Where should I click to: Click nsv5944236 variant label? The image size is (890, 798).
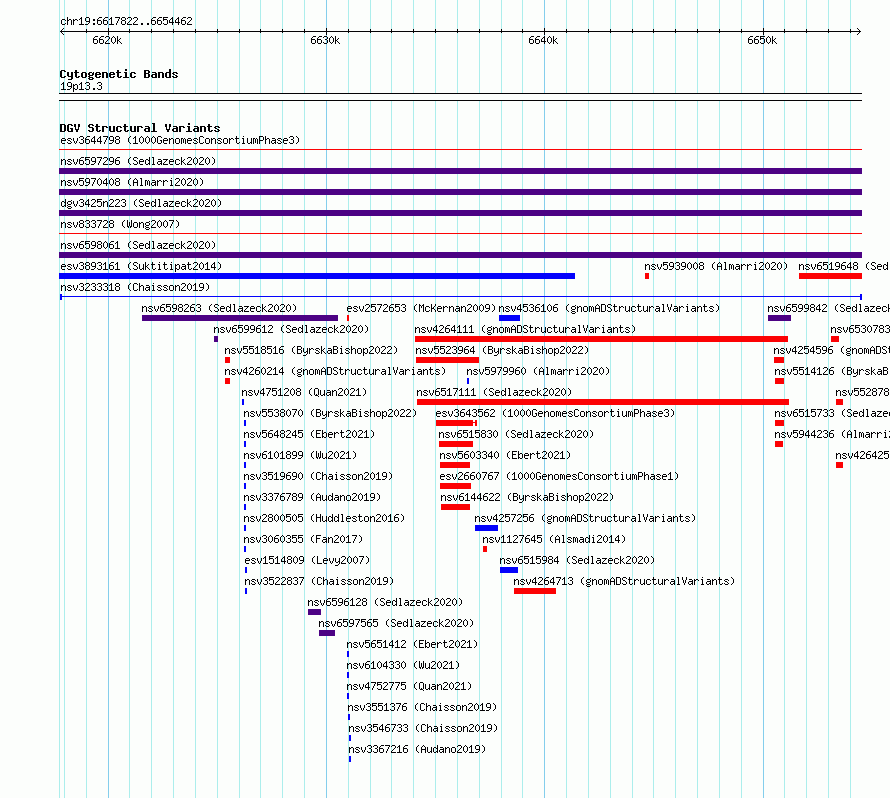tap(832, 434)
